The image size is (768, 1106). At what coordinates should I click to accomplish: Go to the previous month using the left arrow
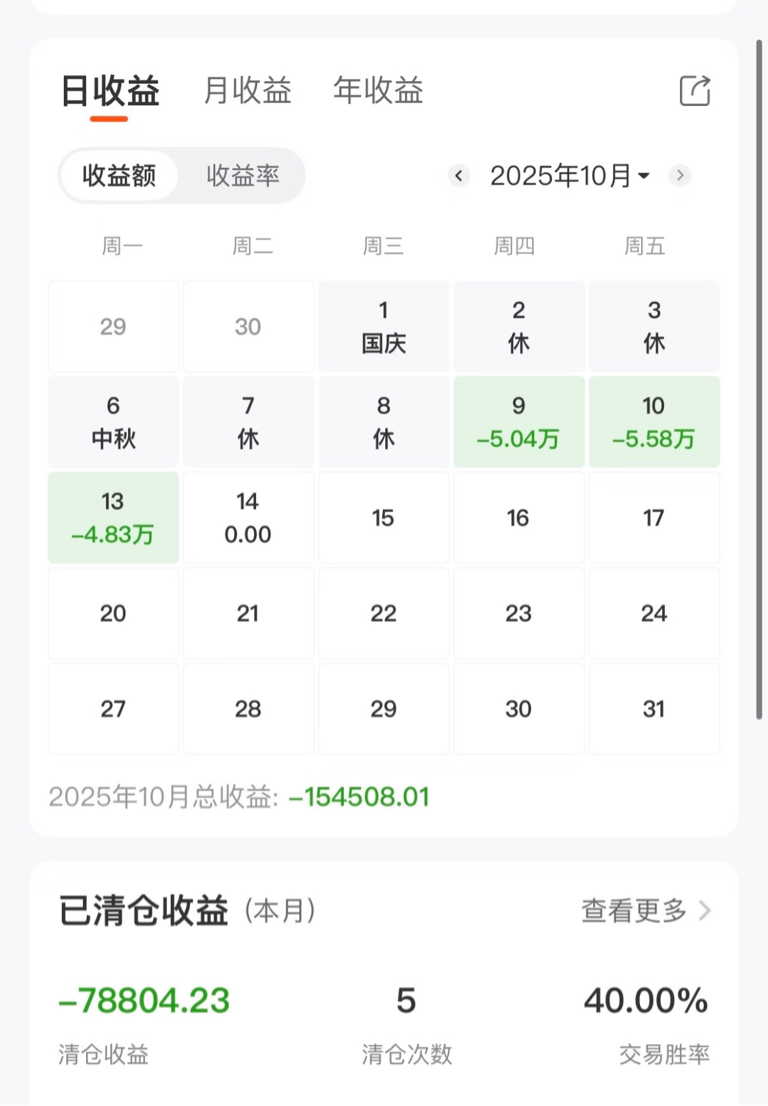(459, 176)
